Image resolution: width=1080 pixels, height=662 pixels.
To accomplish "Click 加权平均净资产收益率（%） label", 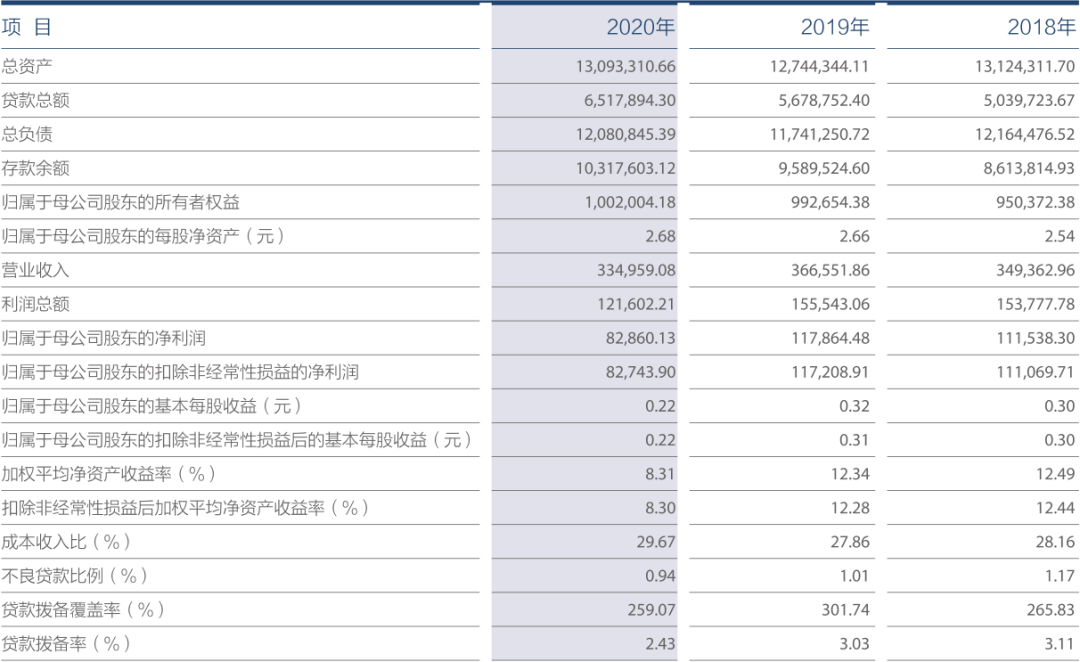I will point(109,474).
